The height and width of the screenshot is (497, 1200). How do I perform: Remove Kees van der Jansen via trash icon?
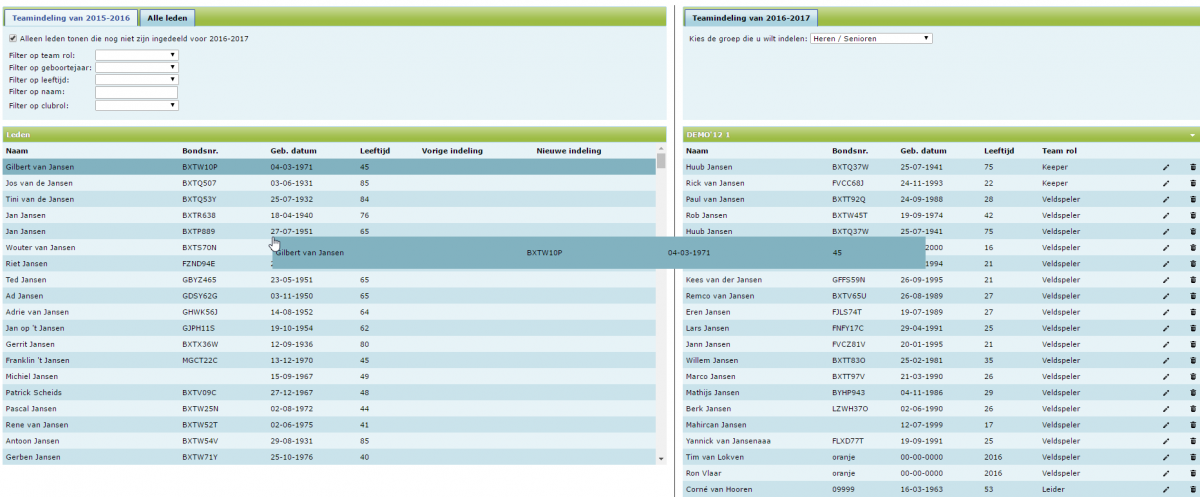[1192, 280]
